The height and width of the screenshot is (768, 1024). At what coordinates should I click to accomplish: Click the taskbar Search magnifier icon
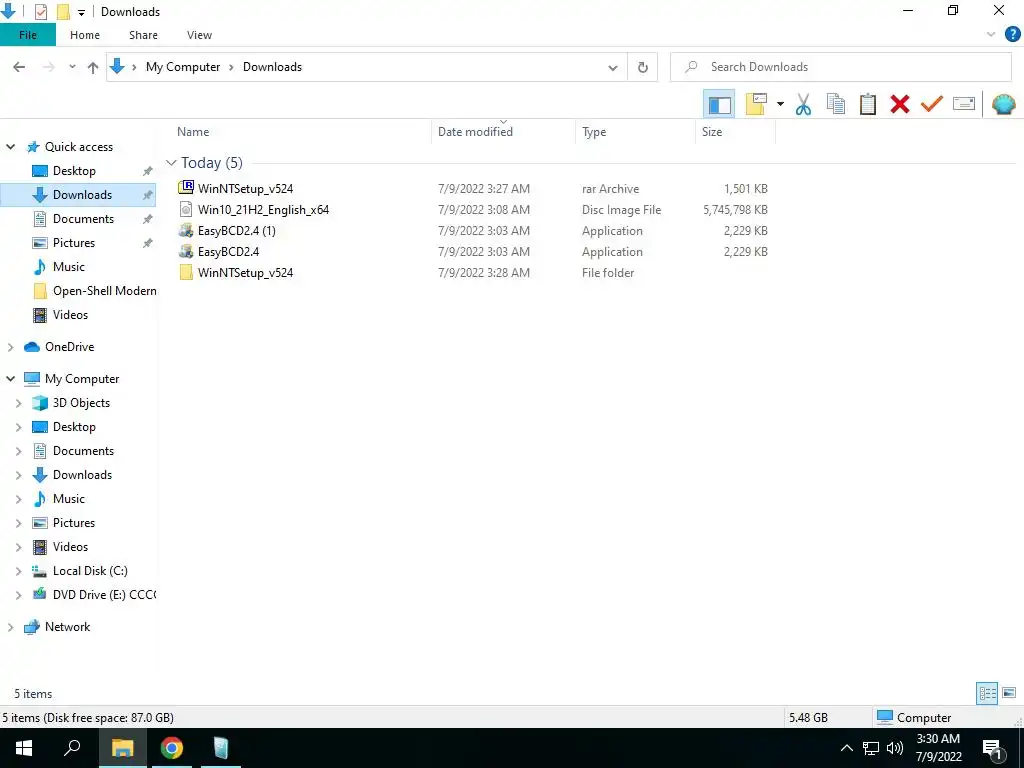tap(72, 748)
